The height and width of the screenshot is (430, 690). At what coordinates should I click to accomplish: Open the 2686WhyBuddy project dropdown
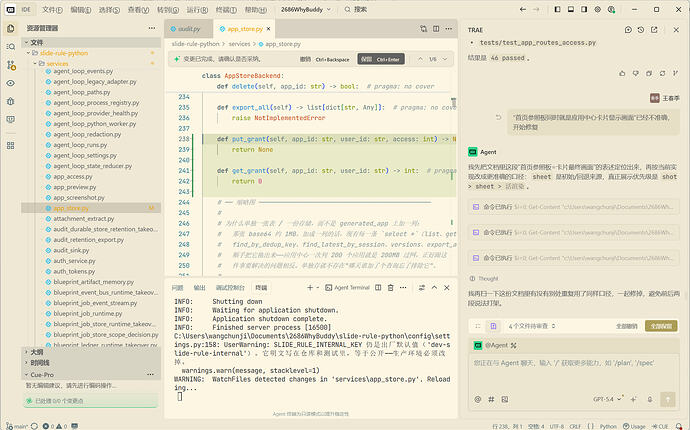point(306,9)
